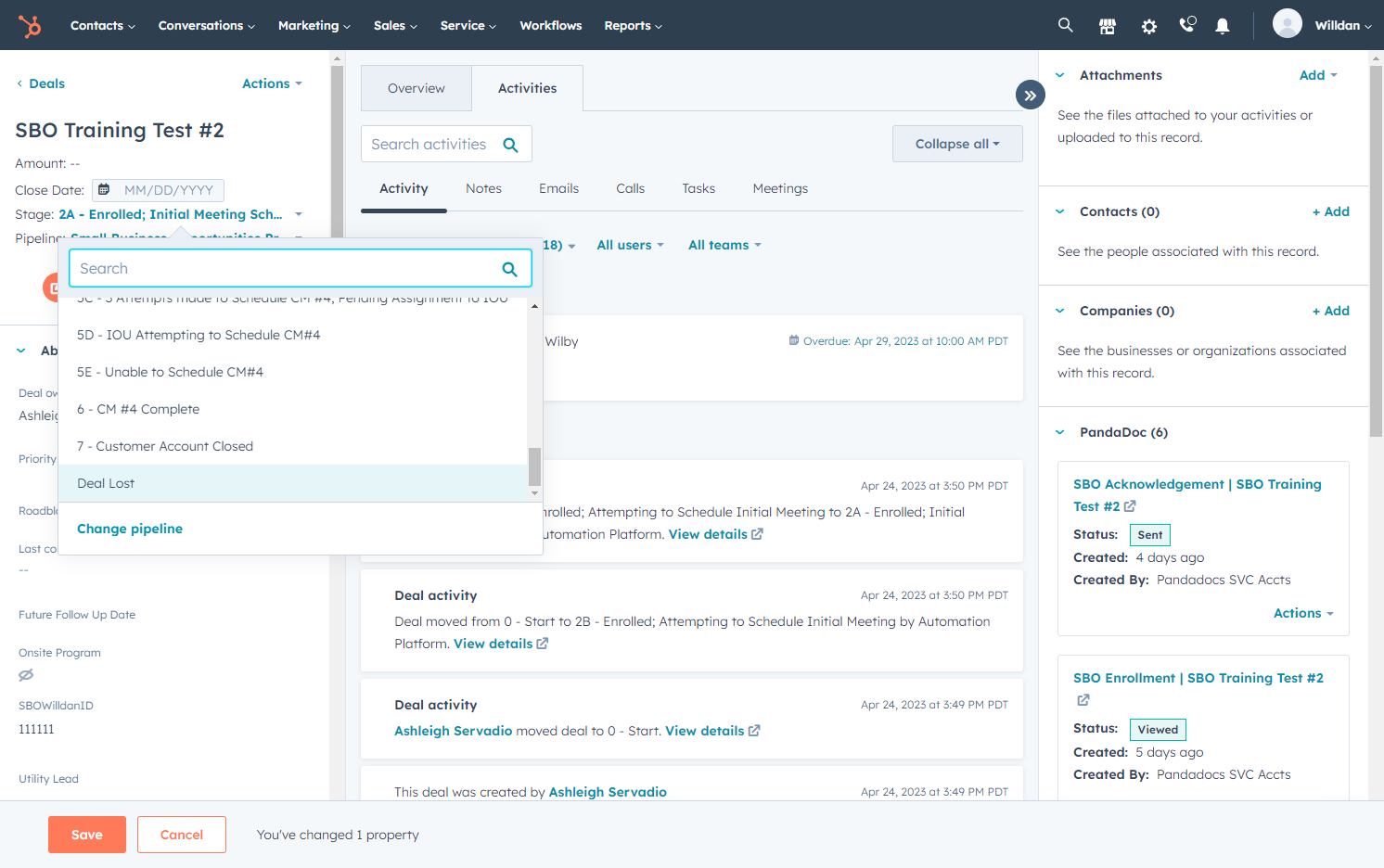Switch to the Emails activity tab
The width and height of the screenshot is (1384, 868).
[x=558, y=188]
